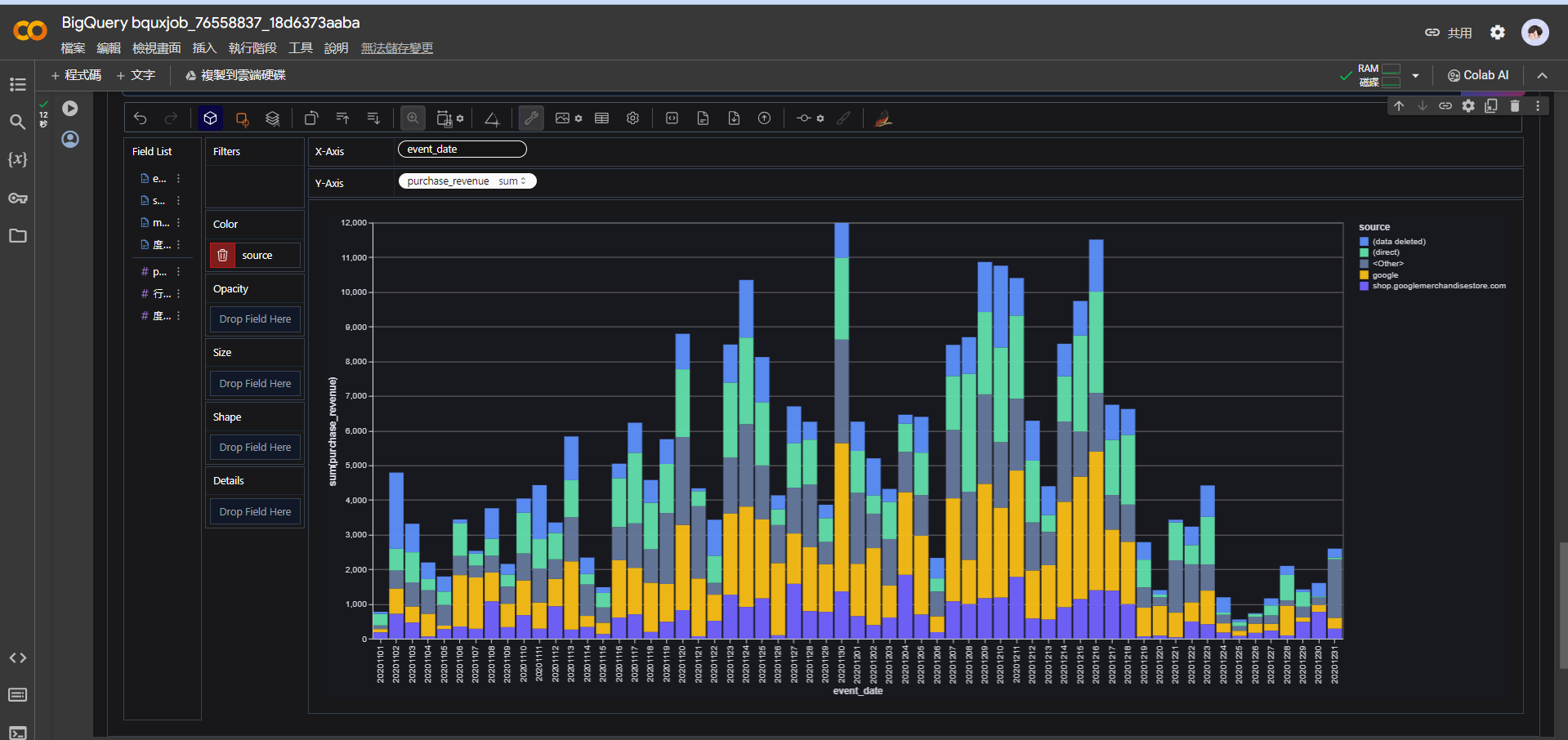Viewport: 1568px width, 740px height.
Task: Collapse the header with the chevron up arrow
Action: coord(1542,76)
